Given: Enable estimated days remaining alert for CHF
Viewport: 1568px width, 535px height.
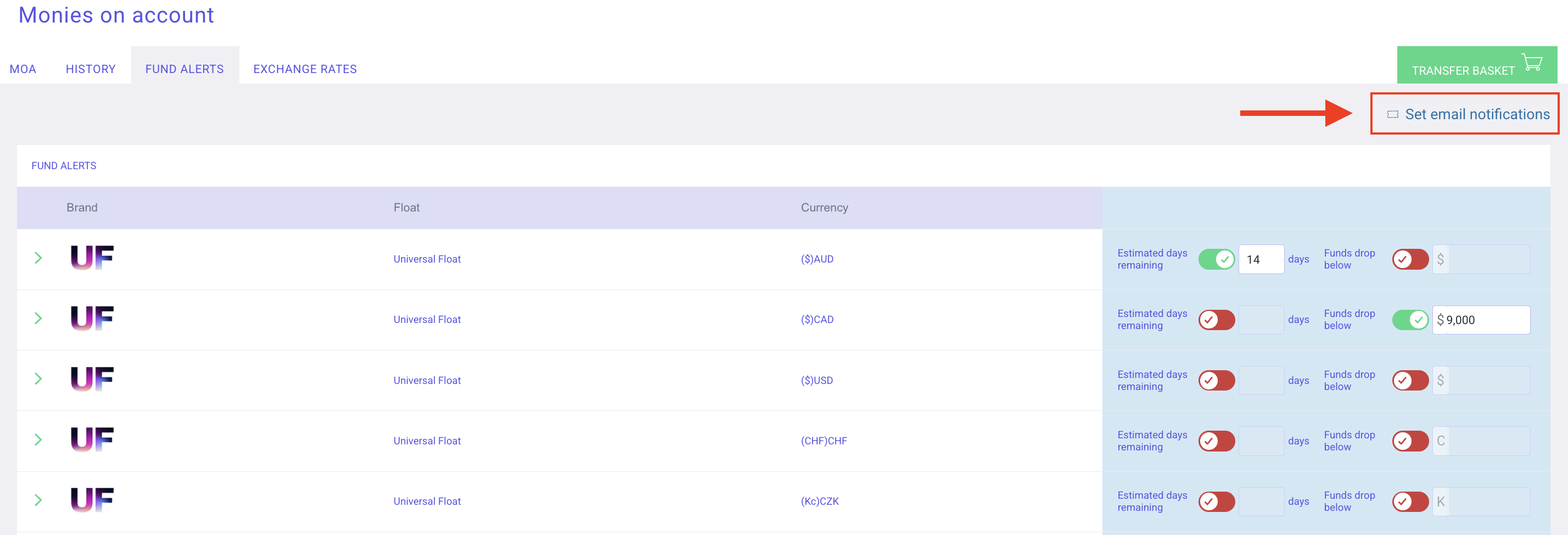Looking at the screenshot, I should coord(1216,440).
